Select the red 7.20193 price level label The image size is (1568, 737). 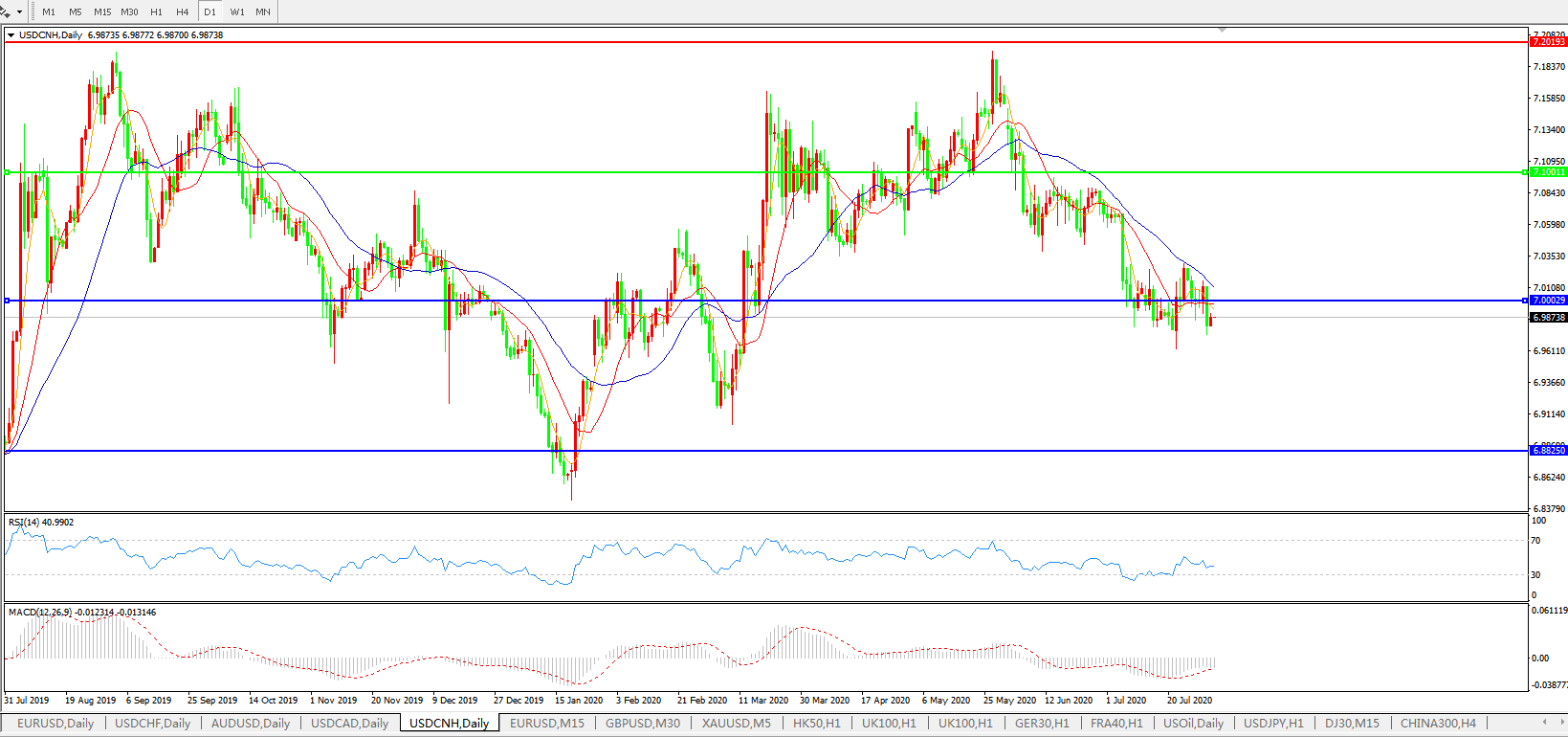(x=1548, y=42)
